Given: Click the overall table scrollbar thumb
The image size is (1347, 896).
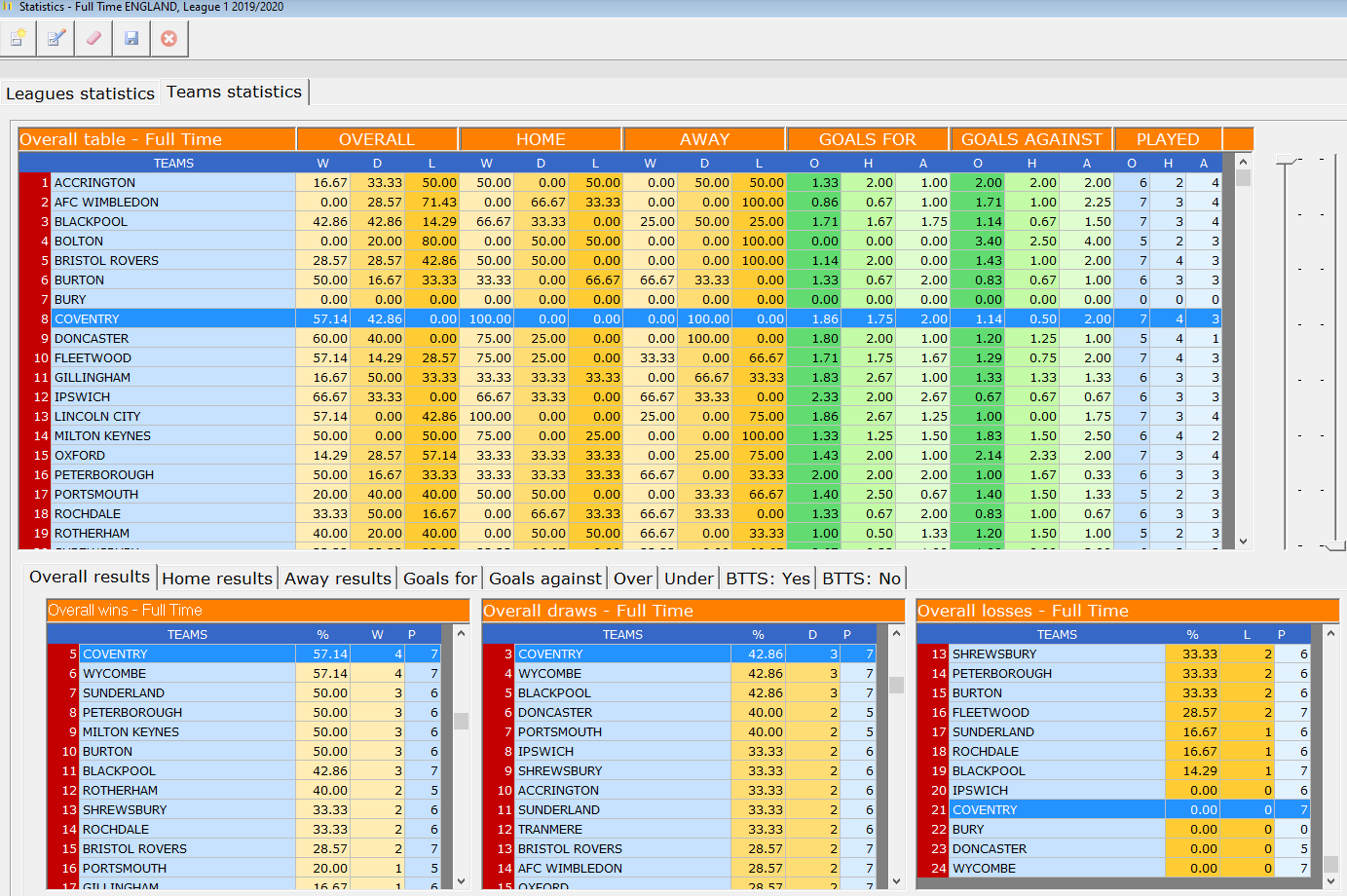Looking at the screenshot, I should coord(1243,178).
